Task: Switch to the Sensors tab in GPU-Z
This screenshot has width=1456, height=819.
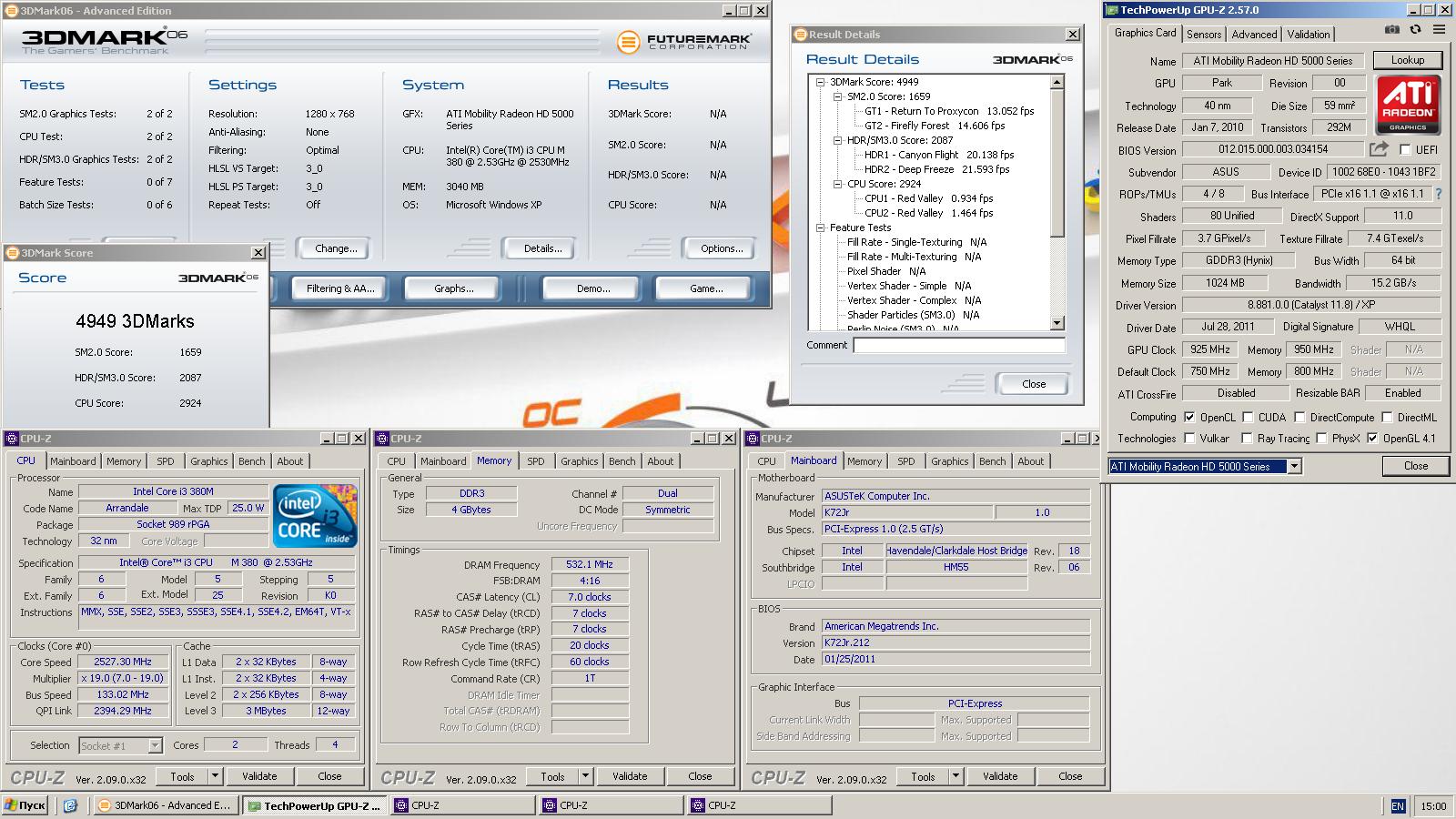Action: click(x=1204, y=35)
